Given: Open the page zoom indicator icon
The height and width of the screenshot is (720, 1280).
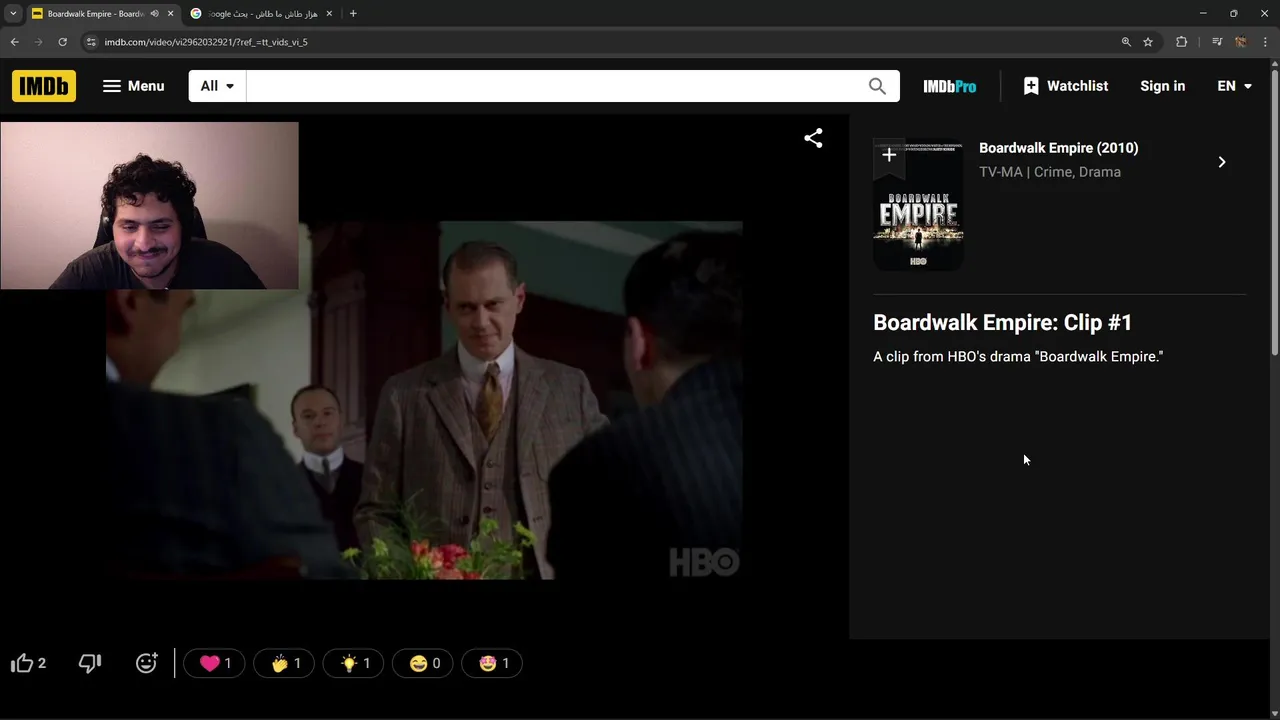Looking at the screenshot, I should click(x=1126, y=42).
